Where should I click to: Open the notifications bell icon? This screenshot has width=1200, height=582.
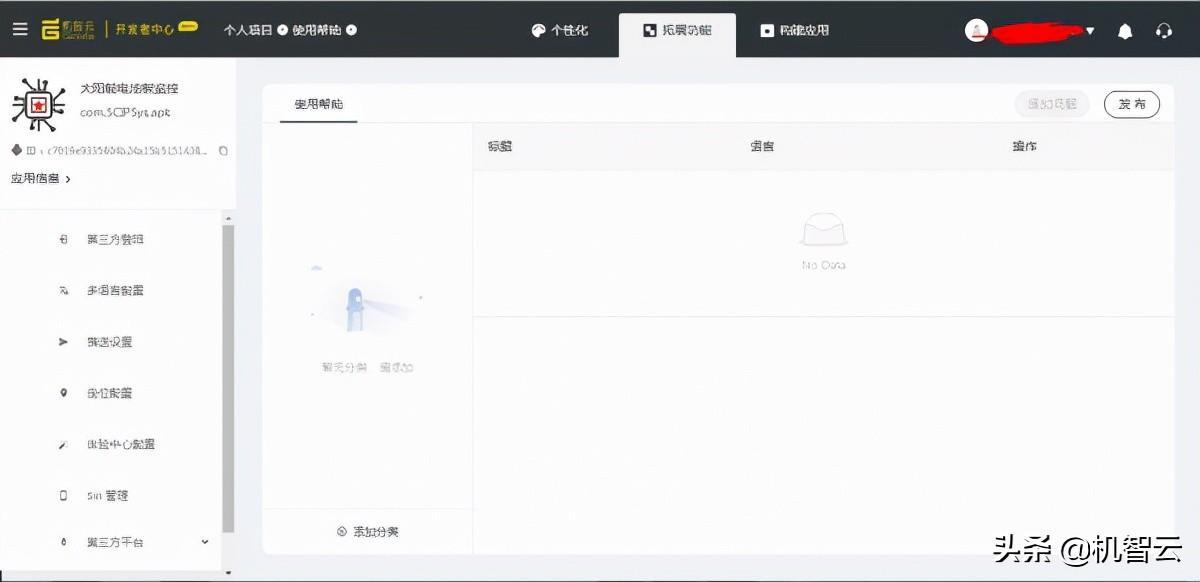pos(1124,30)
